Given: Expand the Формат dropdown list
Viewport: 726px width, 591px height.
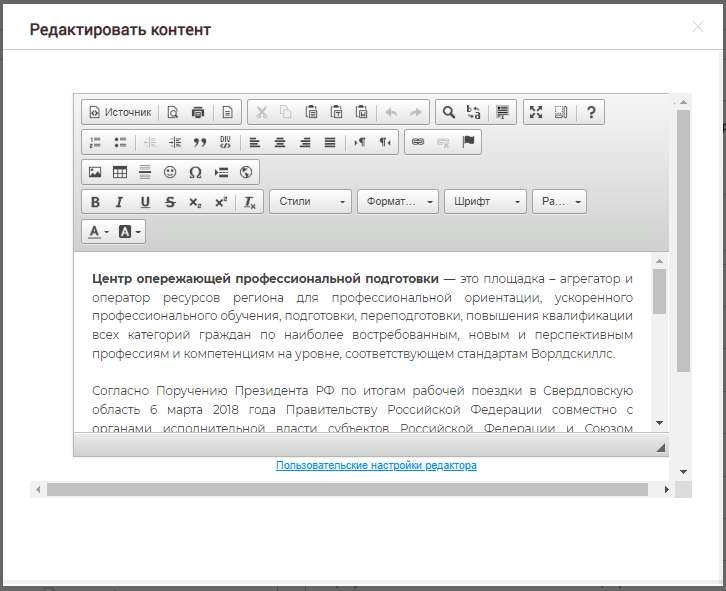Looking at the screenshot, I should (x=398, y=202).
